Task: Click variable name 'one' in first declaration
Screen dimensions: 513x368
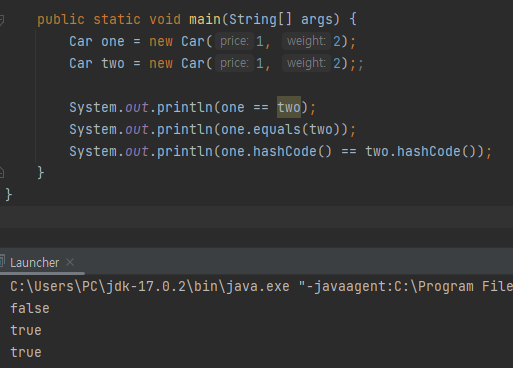Action: [x=113, y=41]
